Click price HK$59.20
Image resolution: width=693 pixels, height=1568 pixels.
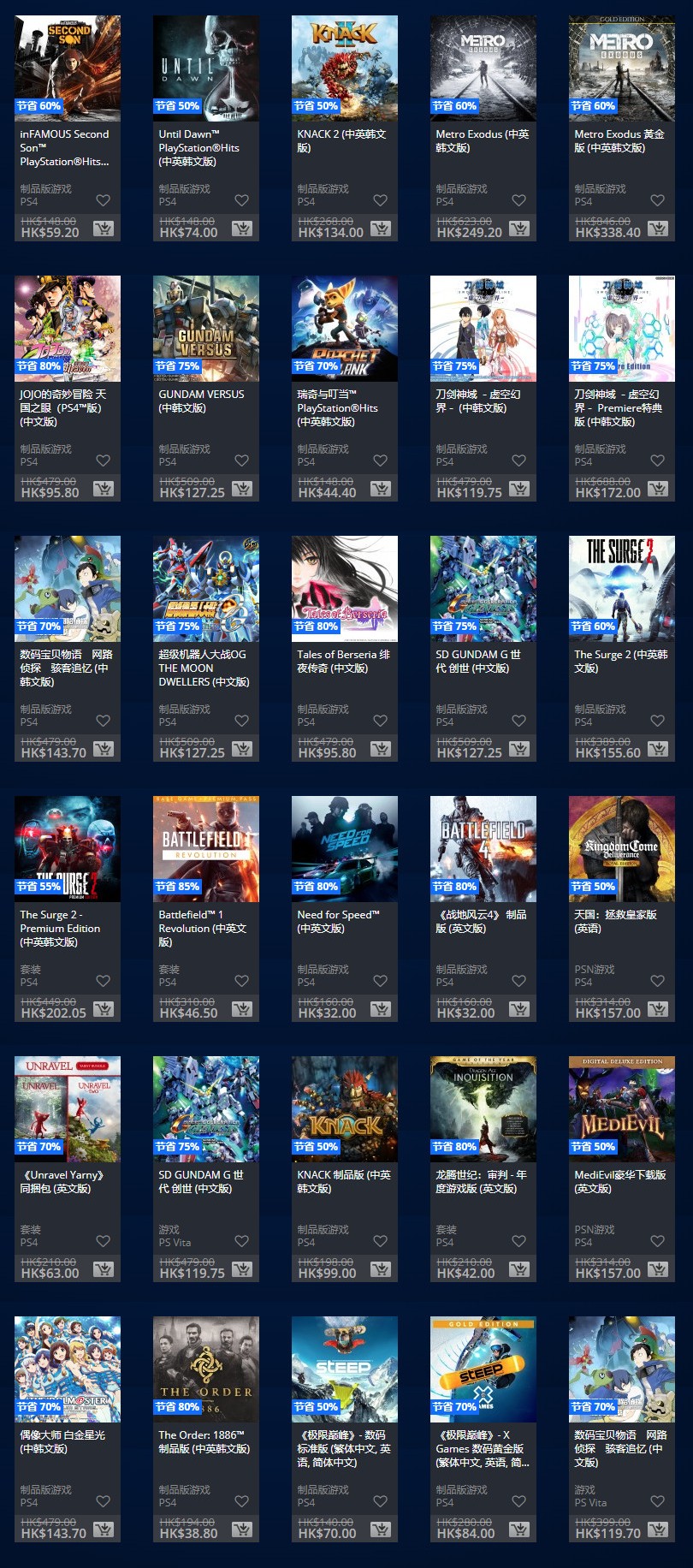(50, 233)
